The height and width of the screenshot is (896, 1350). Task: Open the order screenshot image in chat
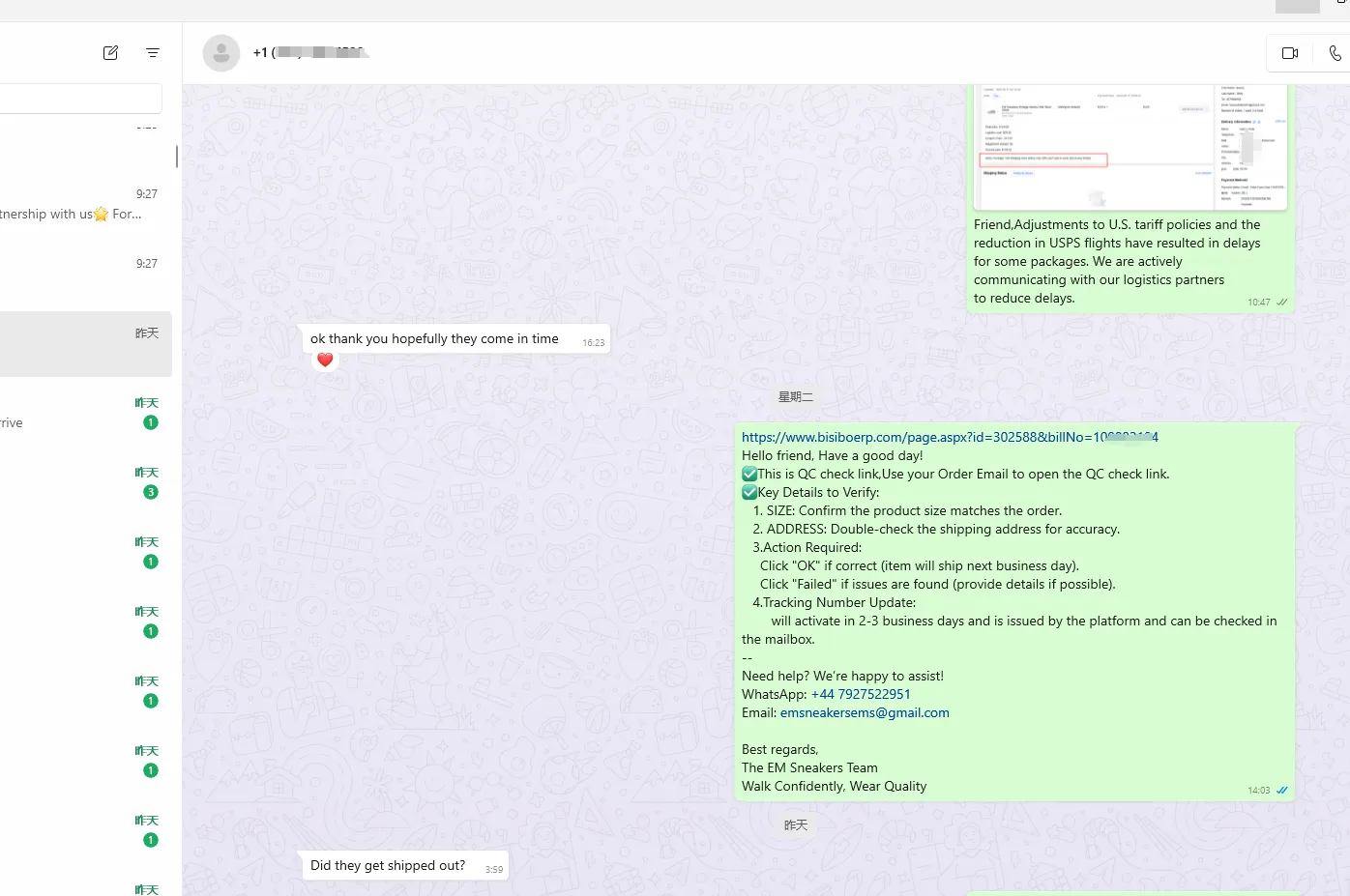(1130, 147)
